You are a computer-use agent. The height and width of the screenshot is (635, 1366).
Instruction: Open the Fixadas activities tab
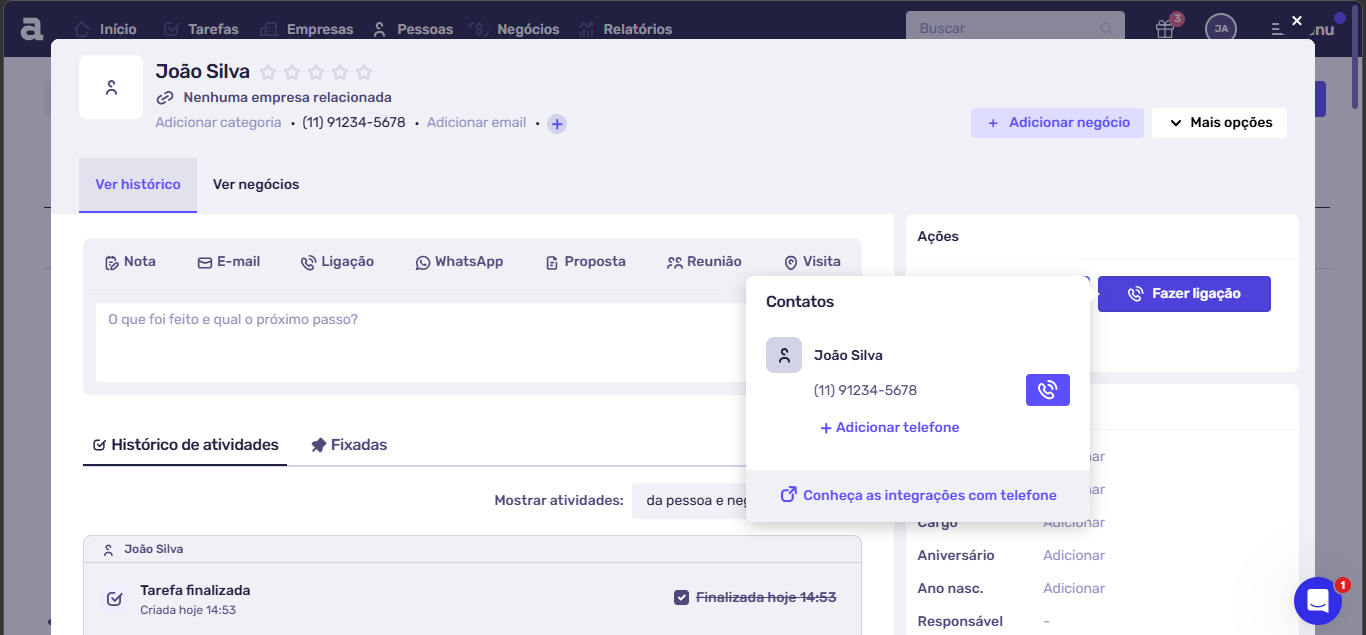[348, 445]
